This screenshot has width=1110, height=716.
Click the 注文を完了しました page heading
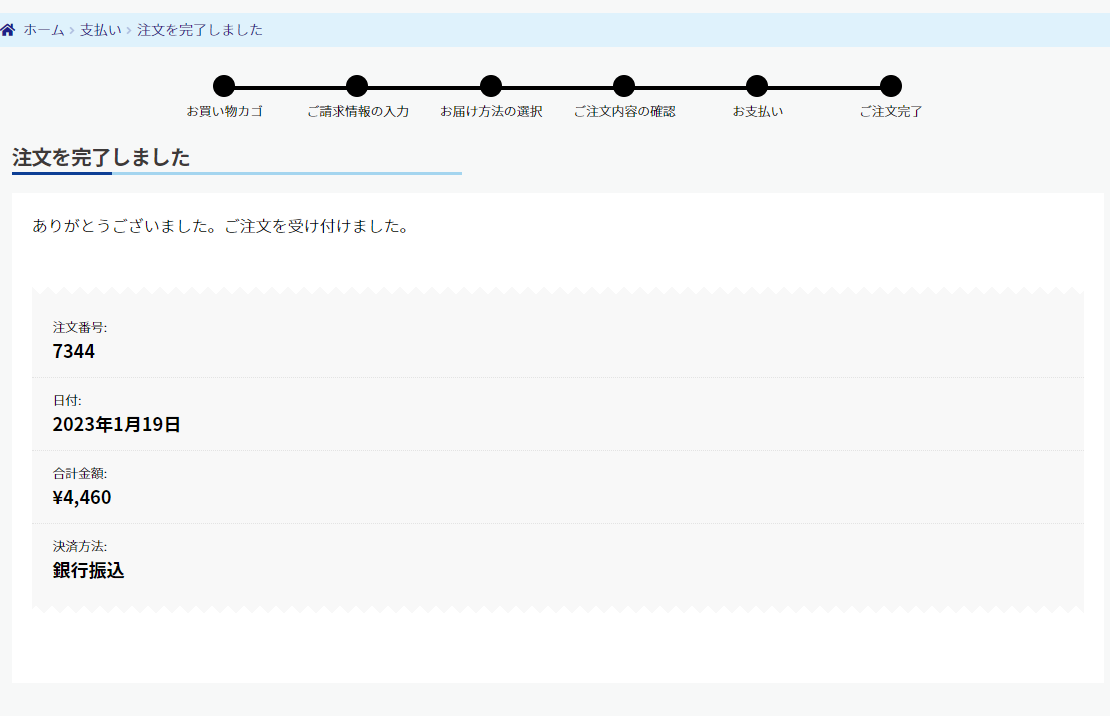click(101, 157)
